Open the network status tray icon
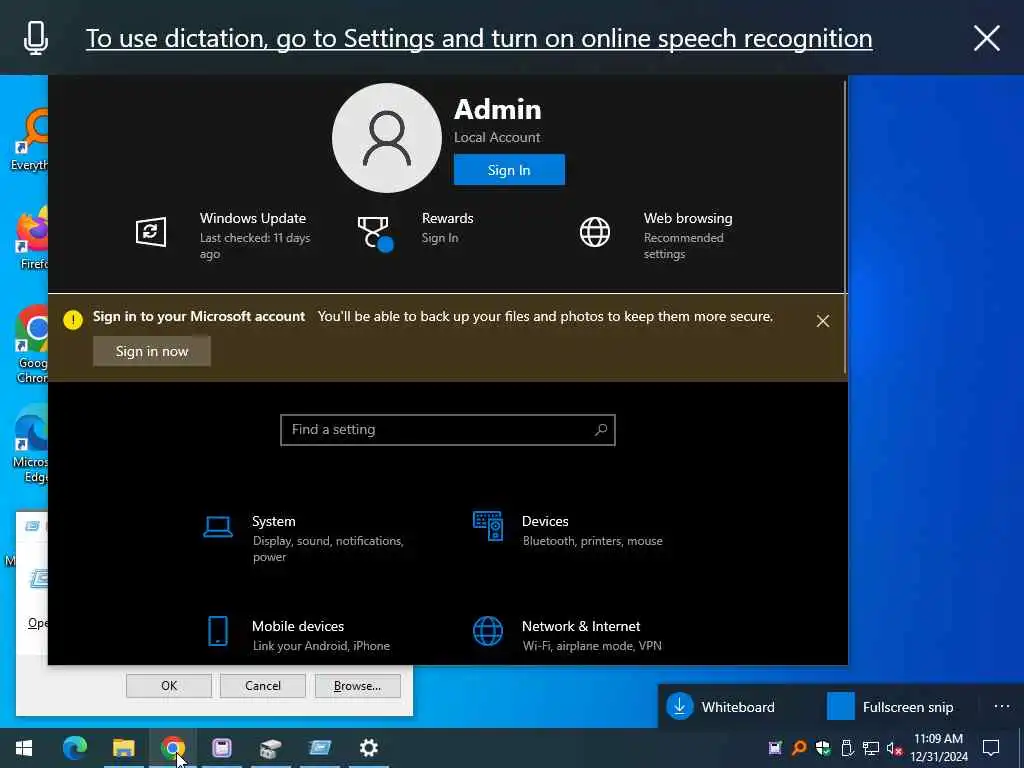 [871, 748]
